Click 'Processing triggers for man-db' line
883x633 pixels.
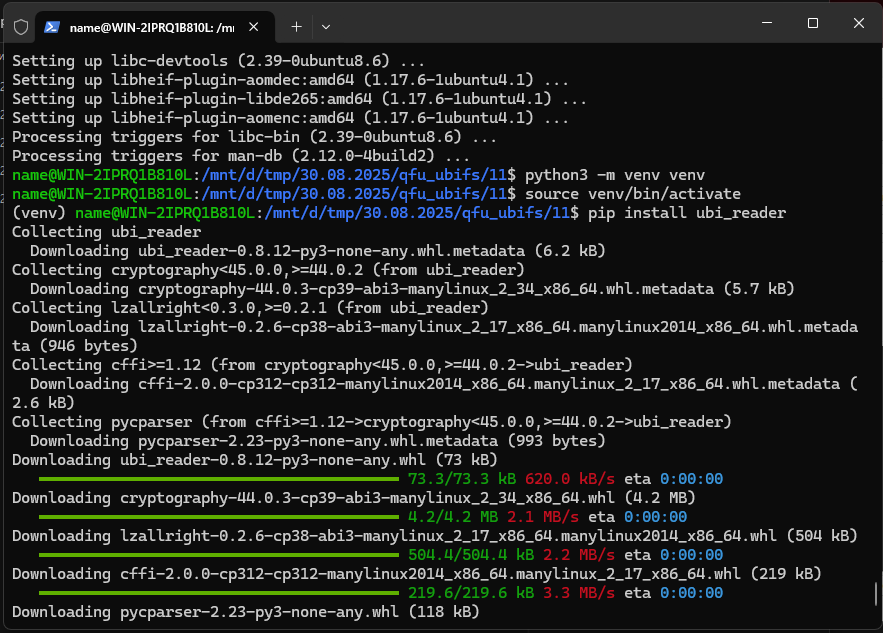[241, 156]
